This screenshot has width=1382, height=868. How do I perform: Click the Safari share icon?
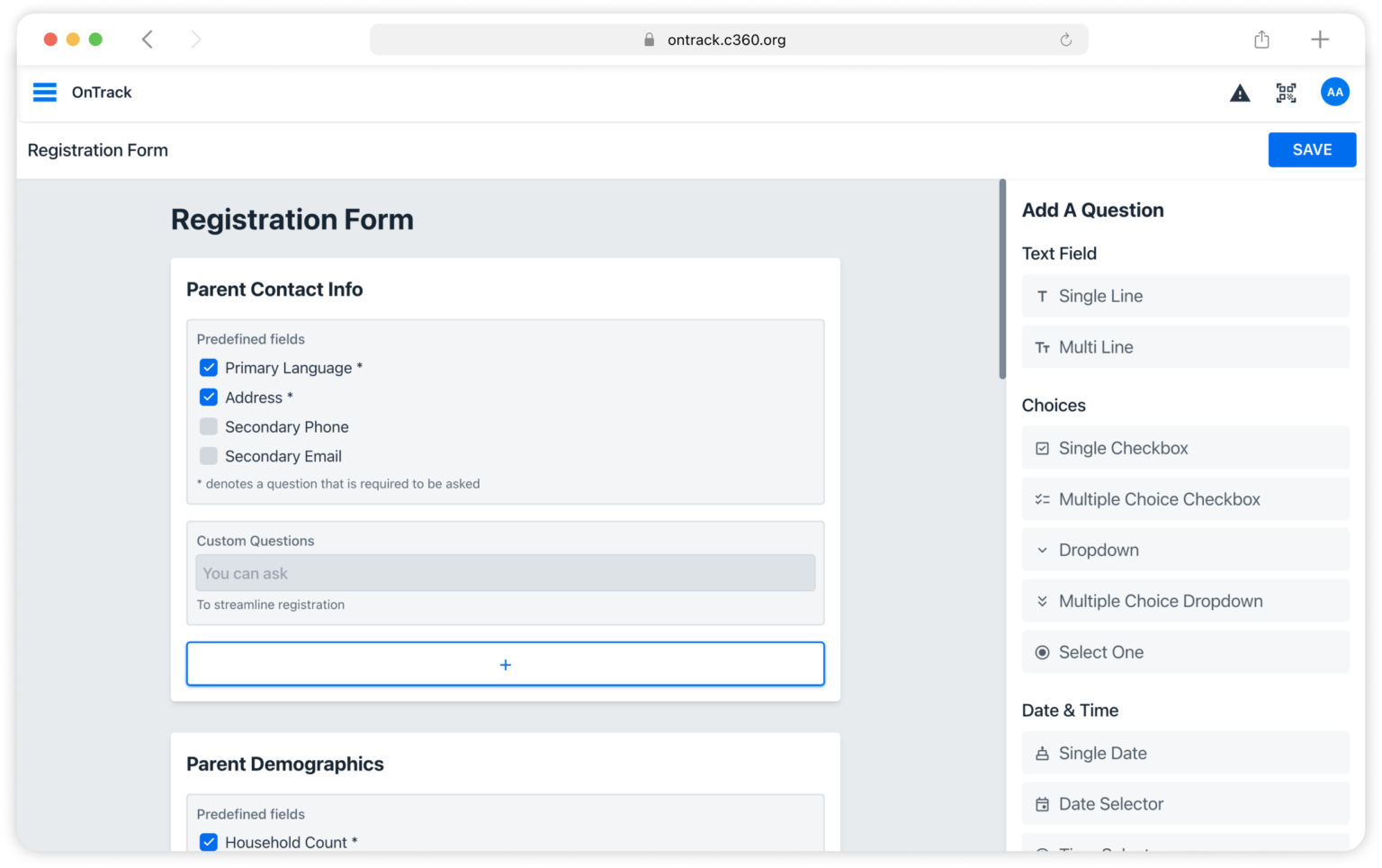tap(1261, 40)
